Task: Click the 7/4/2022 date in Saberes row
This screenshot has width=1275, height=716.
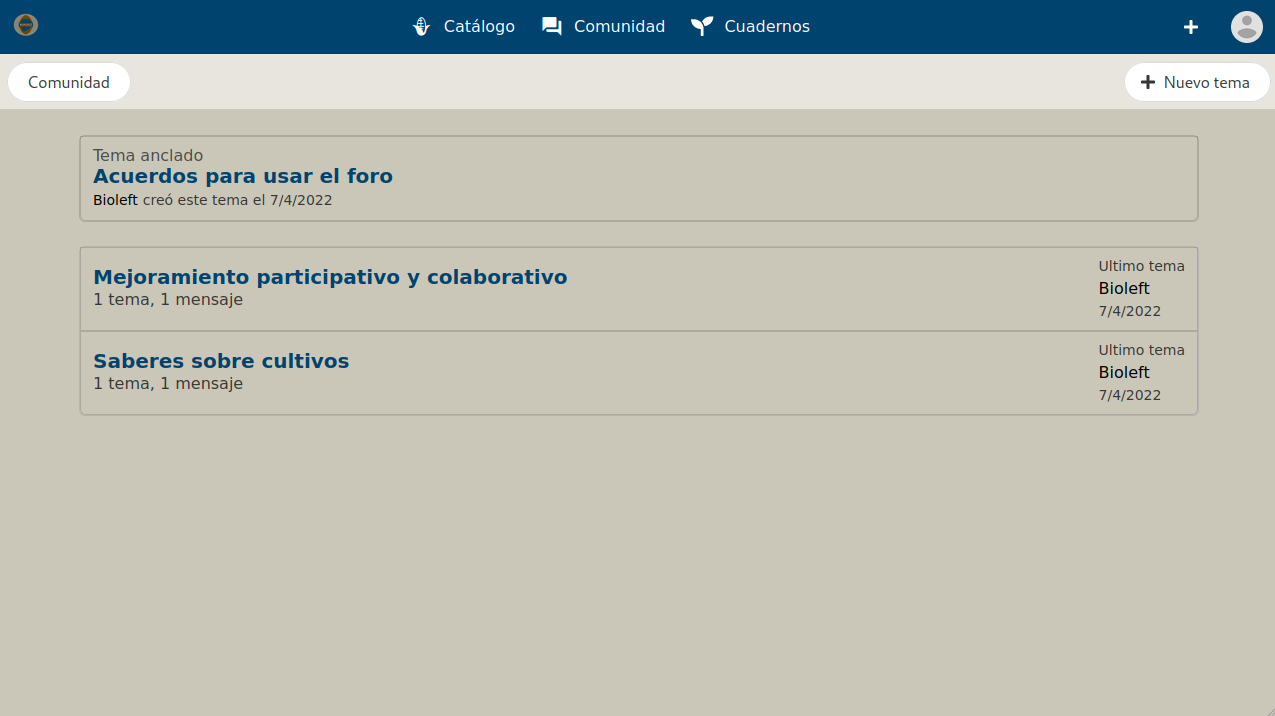Action: (1130, 395)
